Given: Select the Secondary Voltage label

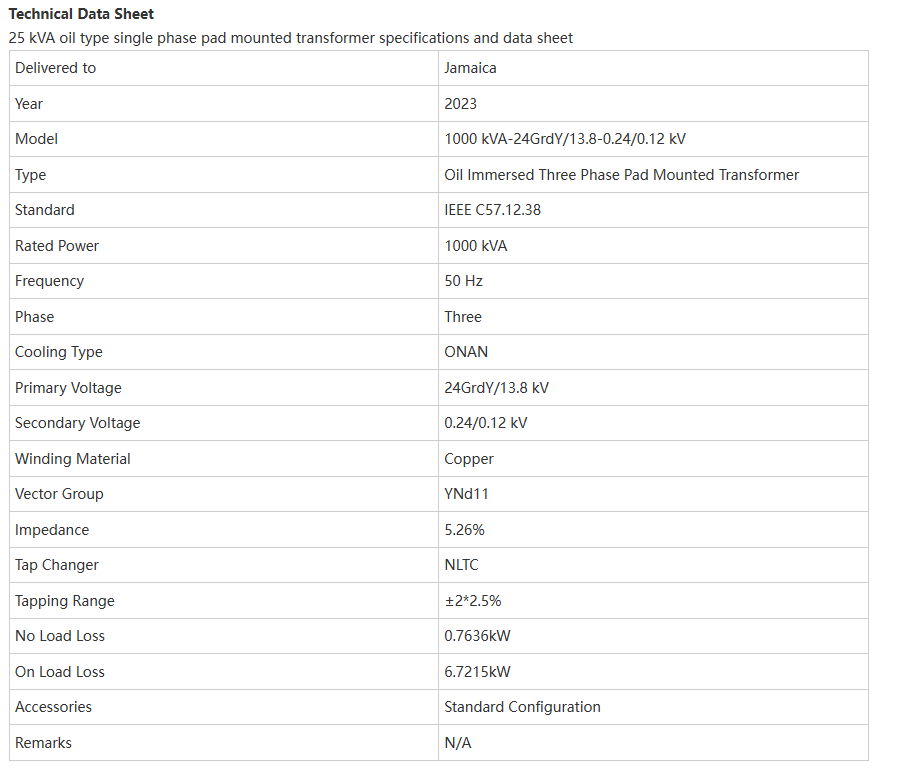Looking at the screenshot, I should (78, 423).
